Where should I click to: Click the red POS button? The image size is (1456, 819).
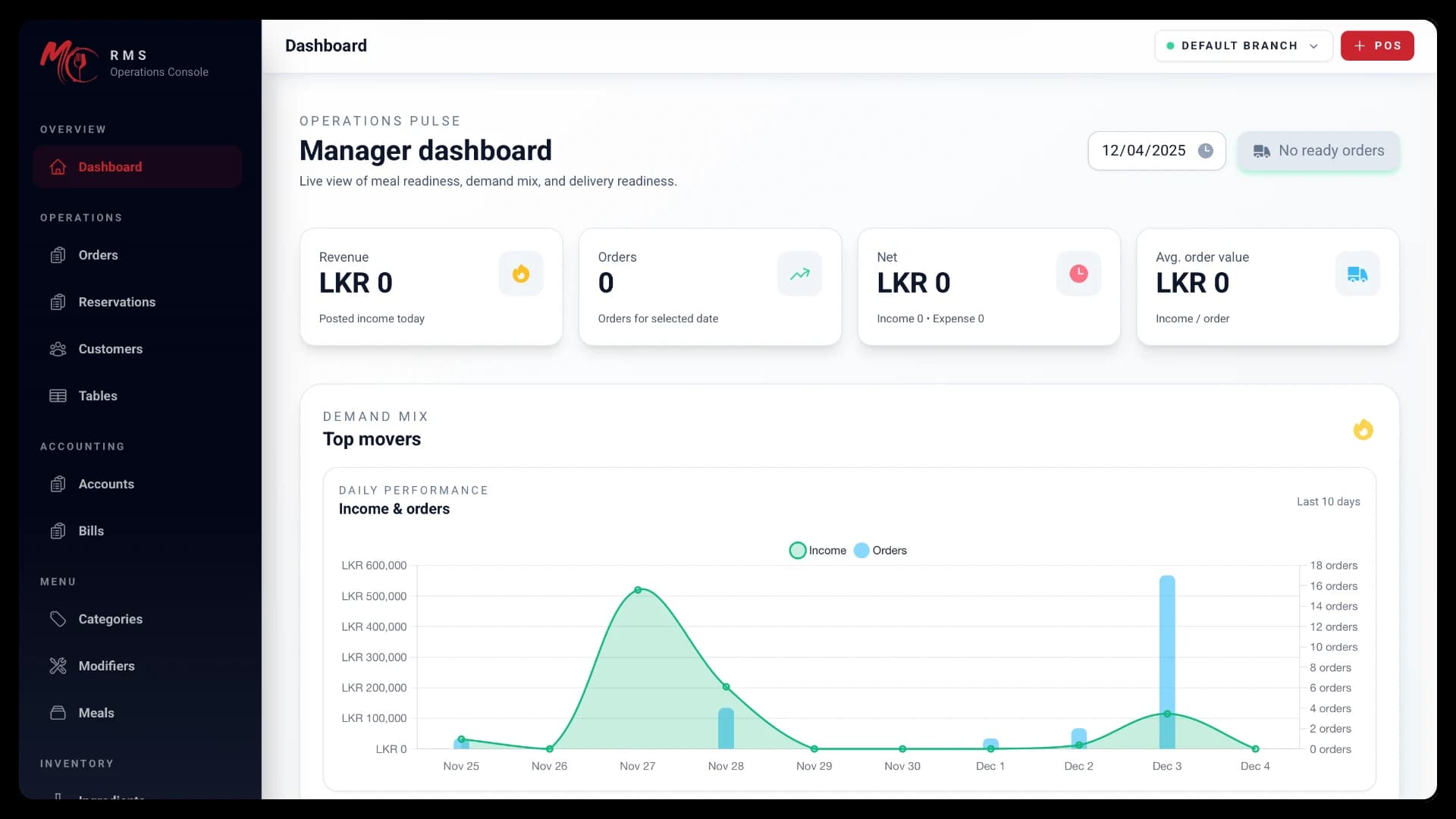coord(1376,45)
